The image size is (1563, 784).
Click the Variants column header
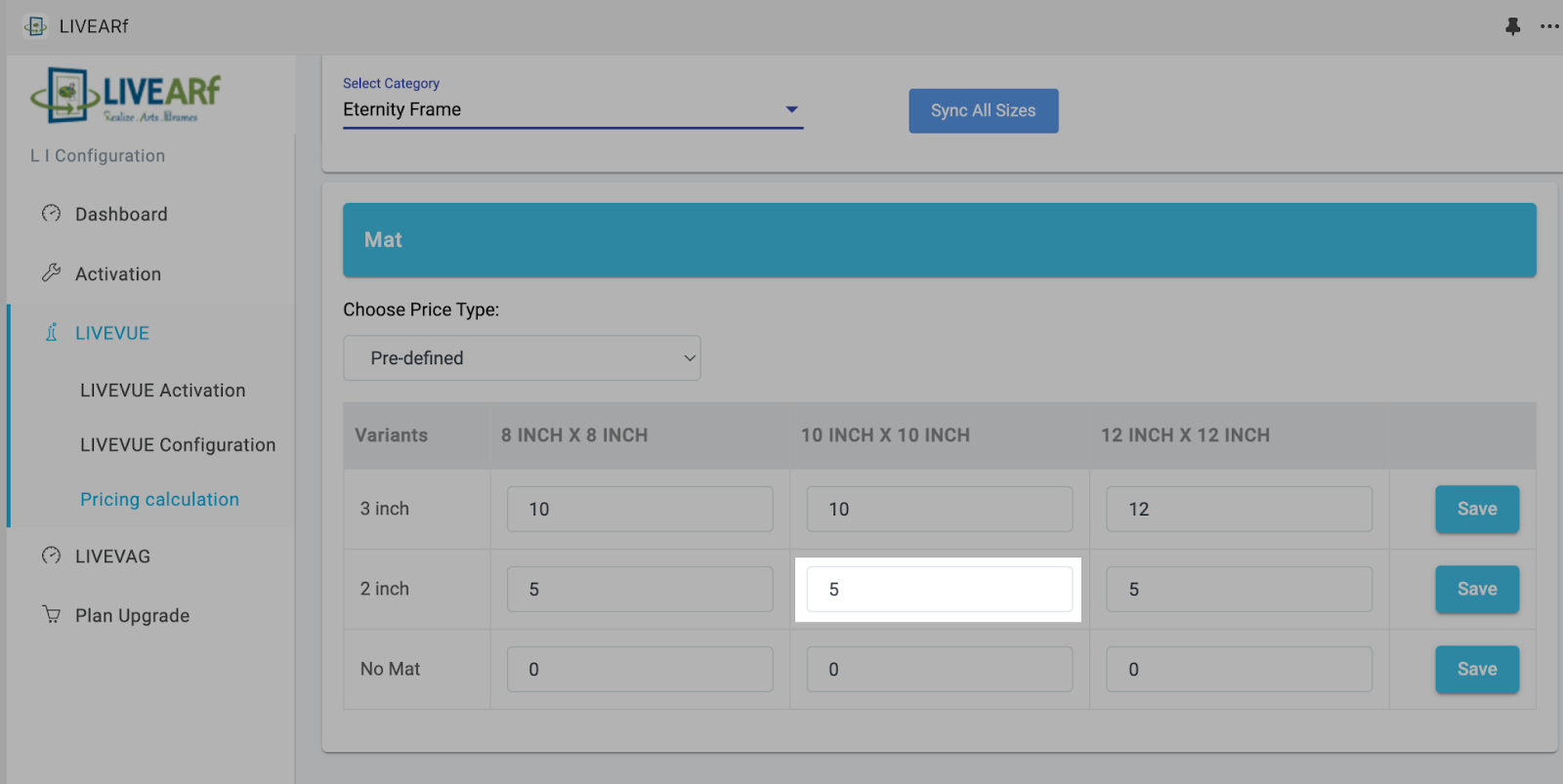coord(391,435)
